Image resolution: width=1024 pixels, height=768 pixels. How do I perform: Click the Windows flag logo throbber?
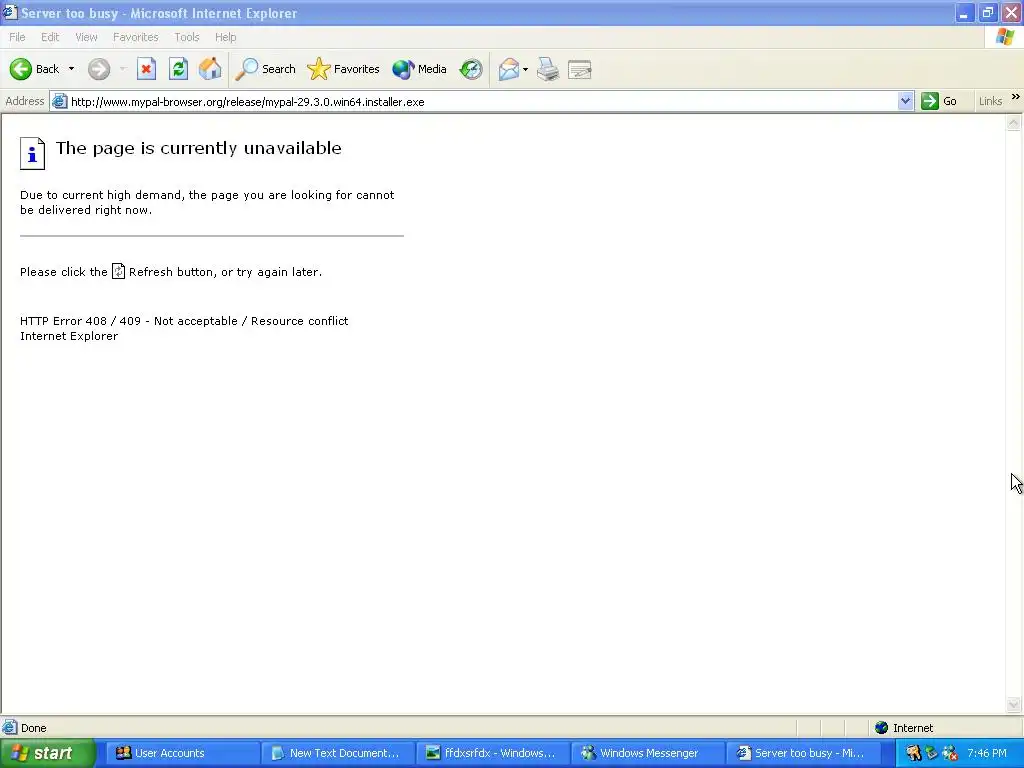point(1004,37)
